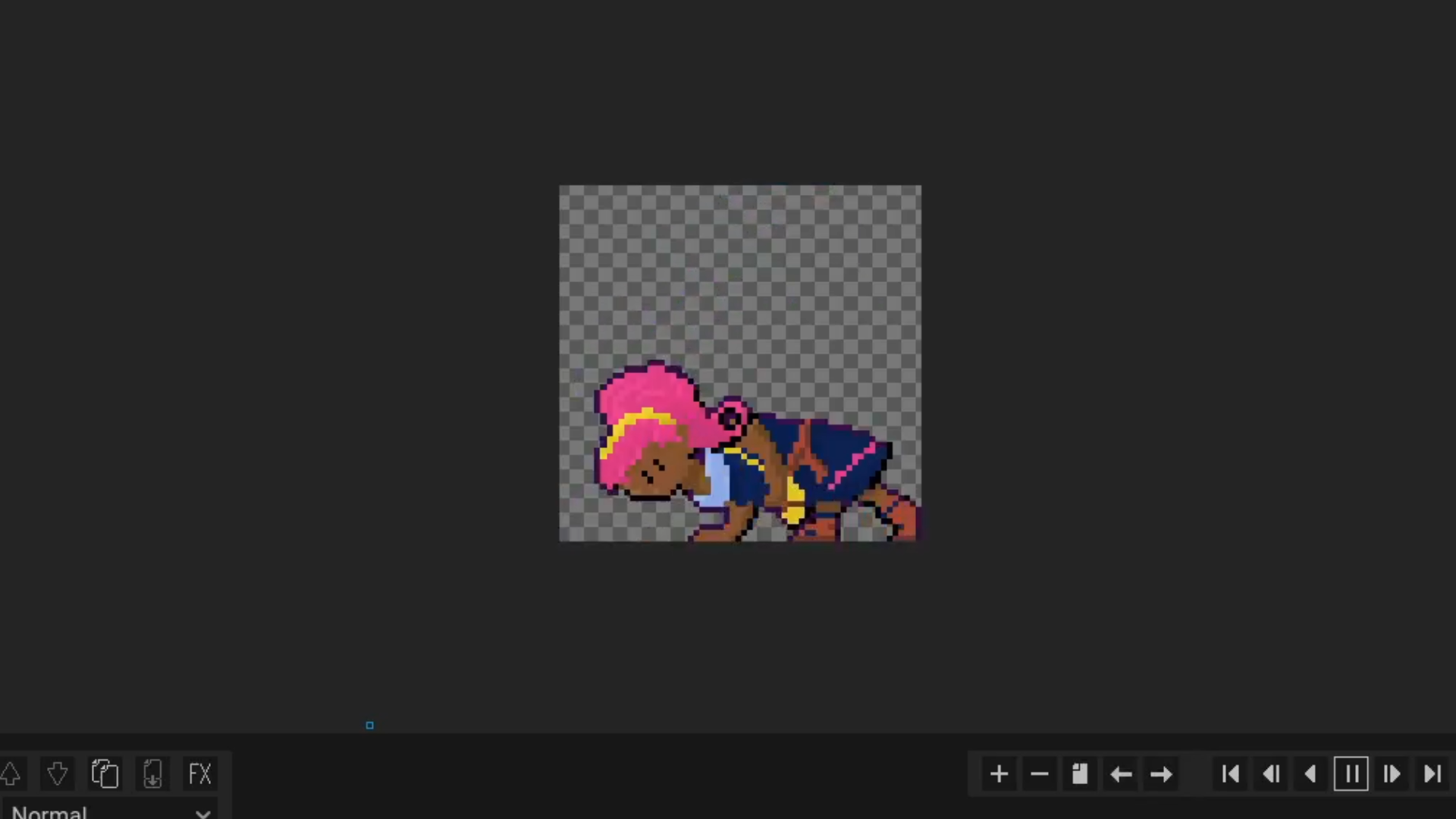Add a new frame with plus
The image size is (1456, 819).
(x=999, y=774)
